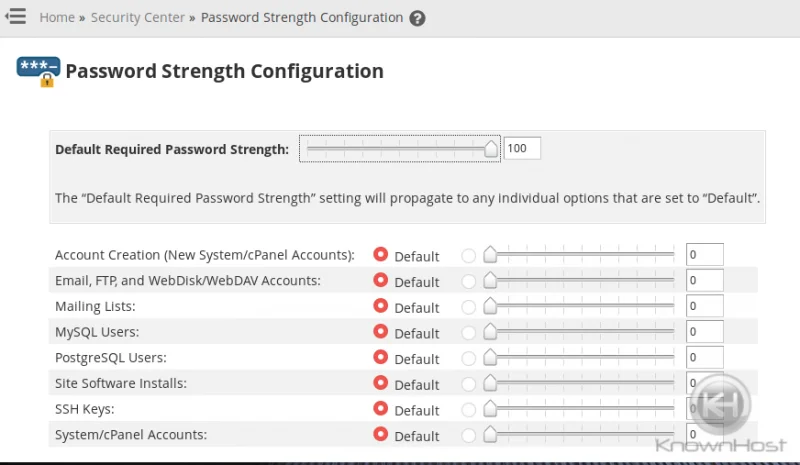Focus the MySQL Users strength value field
The height and width of the screenshot is (465, 800).
704,332
